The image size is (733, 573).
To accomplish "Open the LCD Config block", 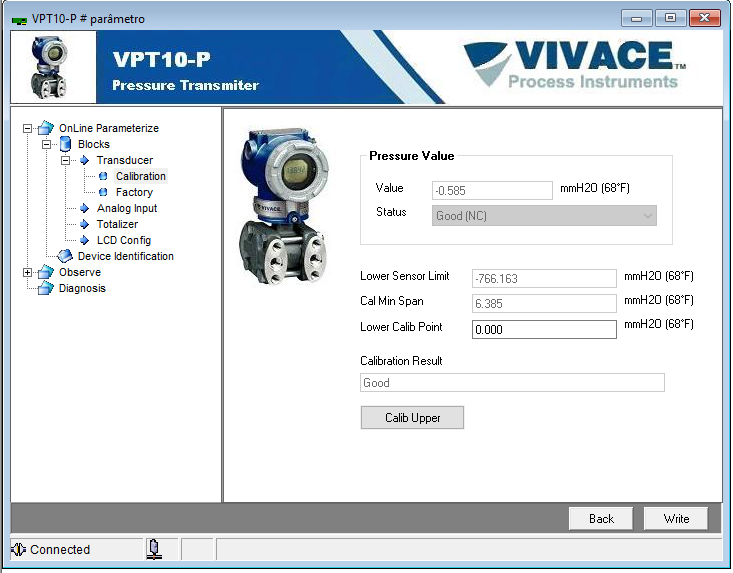I will (x=124, y=240).
